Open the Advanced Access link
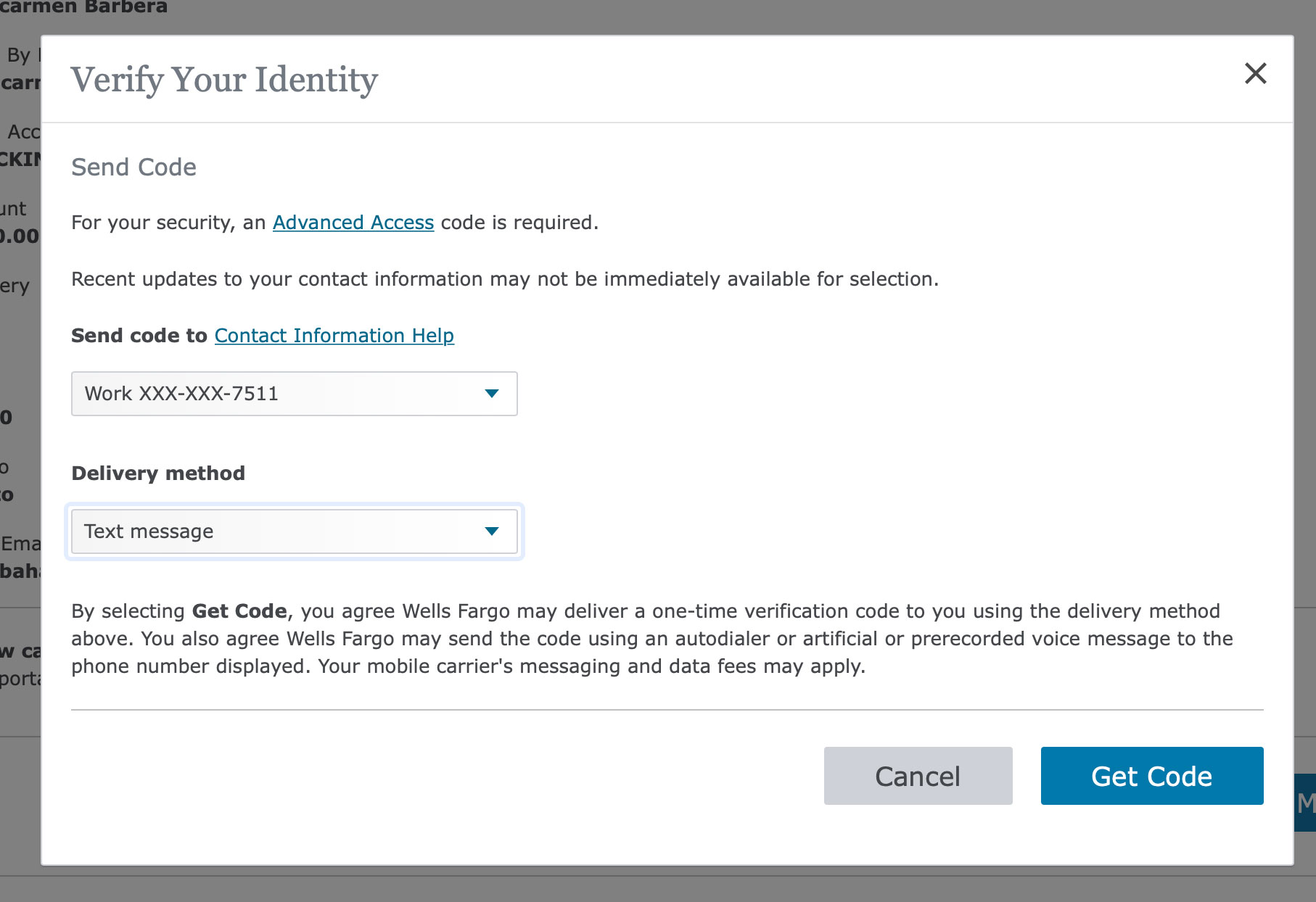This screenshot has width=1316, height=902. (x=353, y=223)
